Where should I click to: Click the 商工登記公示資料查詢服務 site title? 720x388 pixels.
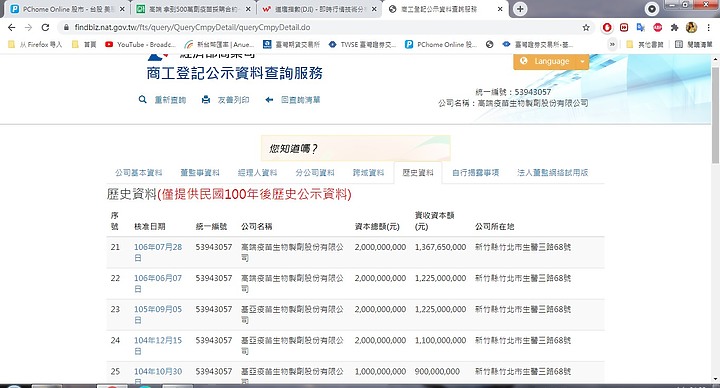click(x=235, y=73)
